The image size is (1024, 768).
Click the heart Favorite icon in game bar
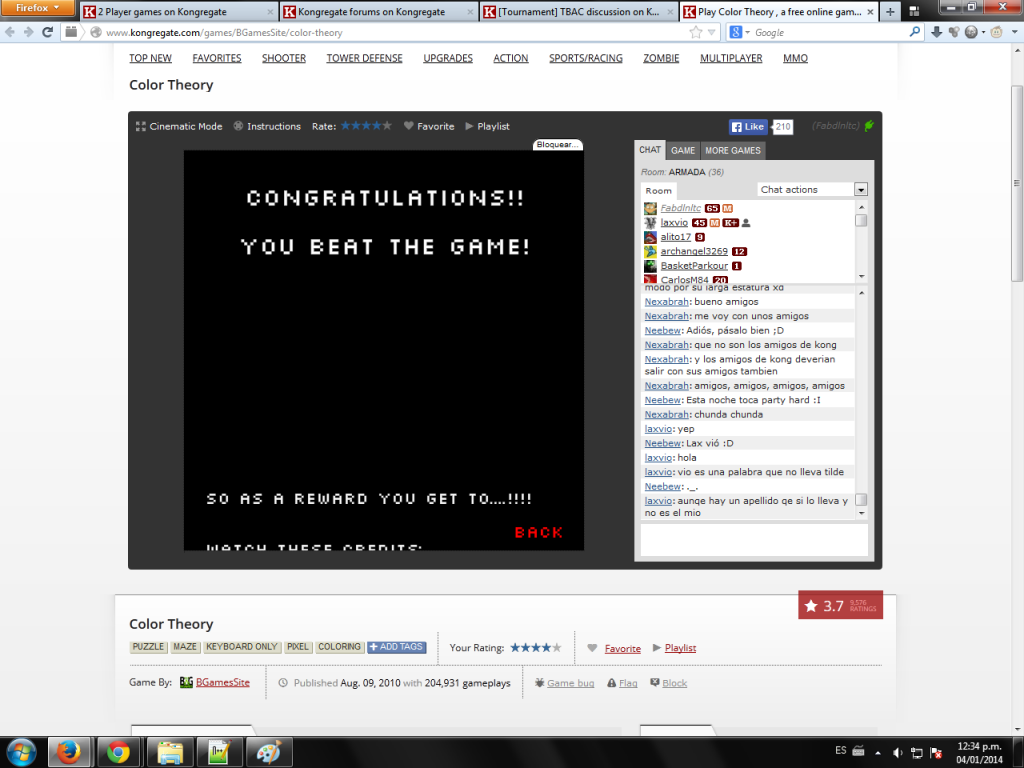click(x=409, y=126)
